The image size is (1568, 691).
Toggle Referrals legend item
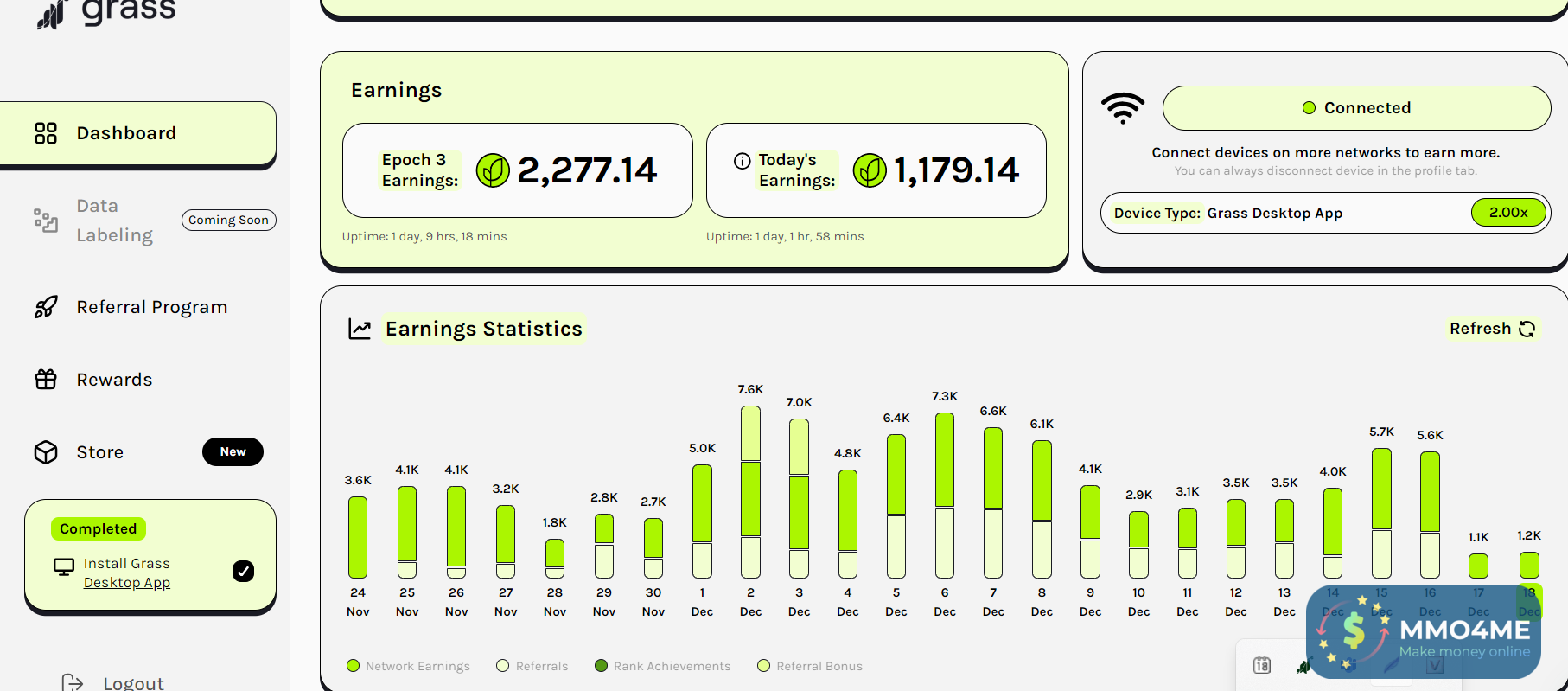[x=532, y=666]
